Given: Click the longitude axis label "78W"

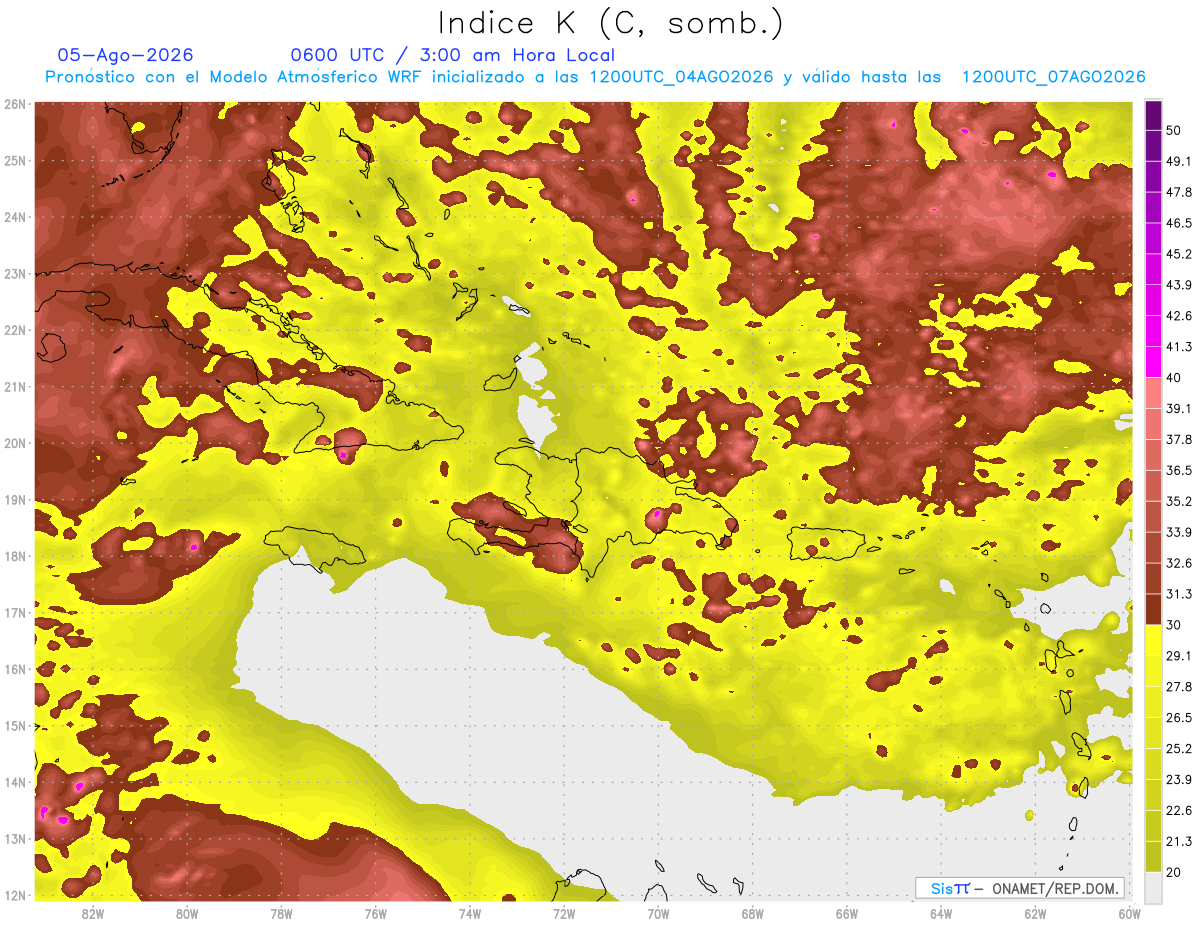Looking at the screenshot, I should tap(281, 913).
